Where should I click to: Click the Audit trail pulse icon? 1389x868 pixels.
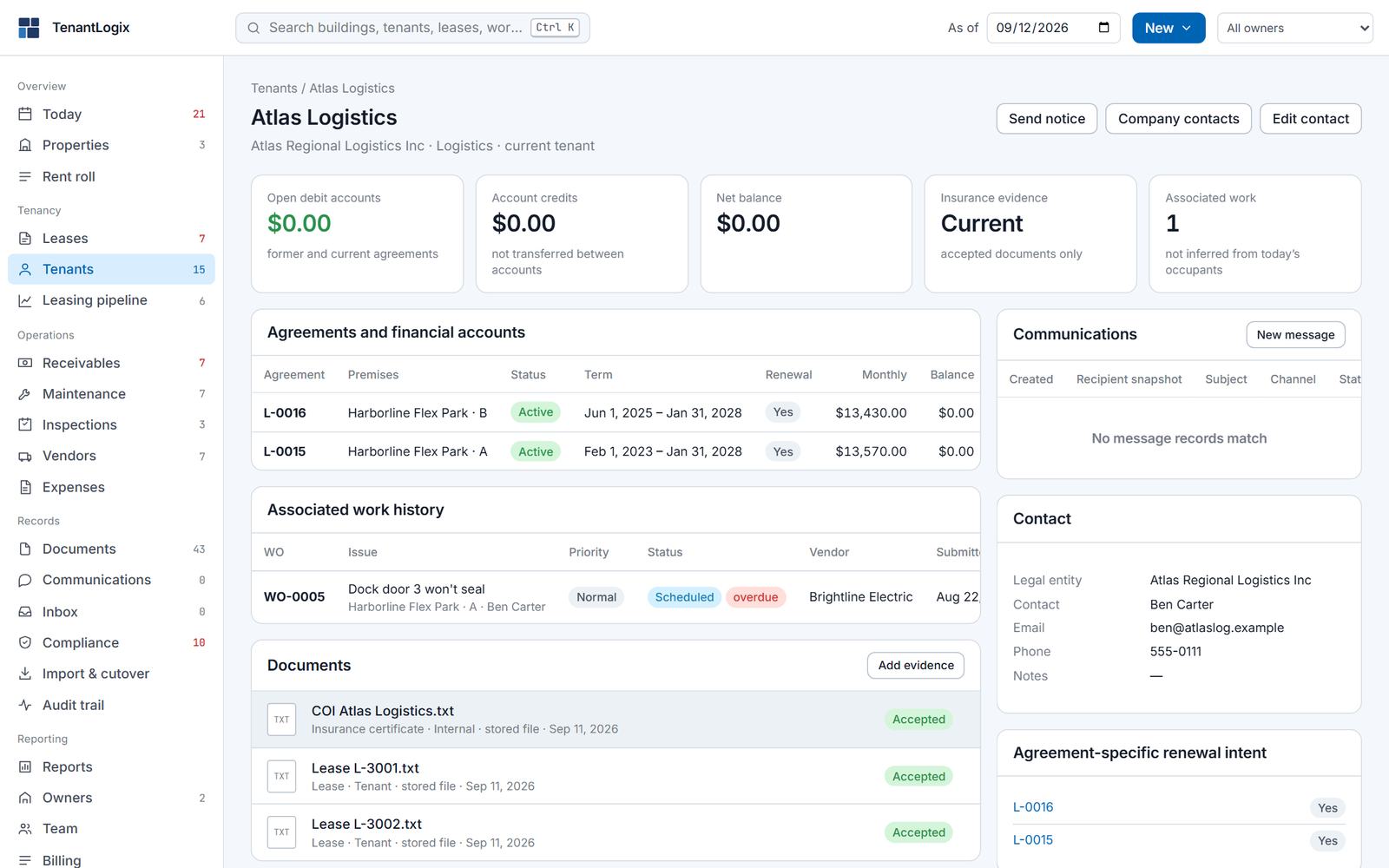(25, 705)
